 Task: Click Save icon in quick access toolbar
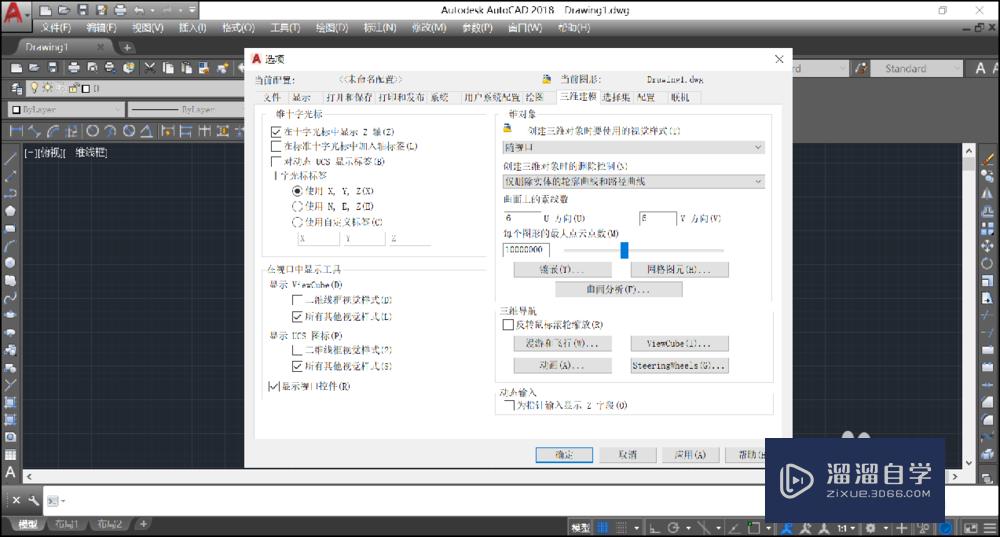pos(82,10)
